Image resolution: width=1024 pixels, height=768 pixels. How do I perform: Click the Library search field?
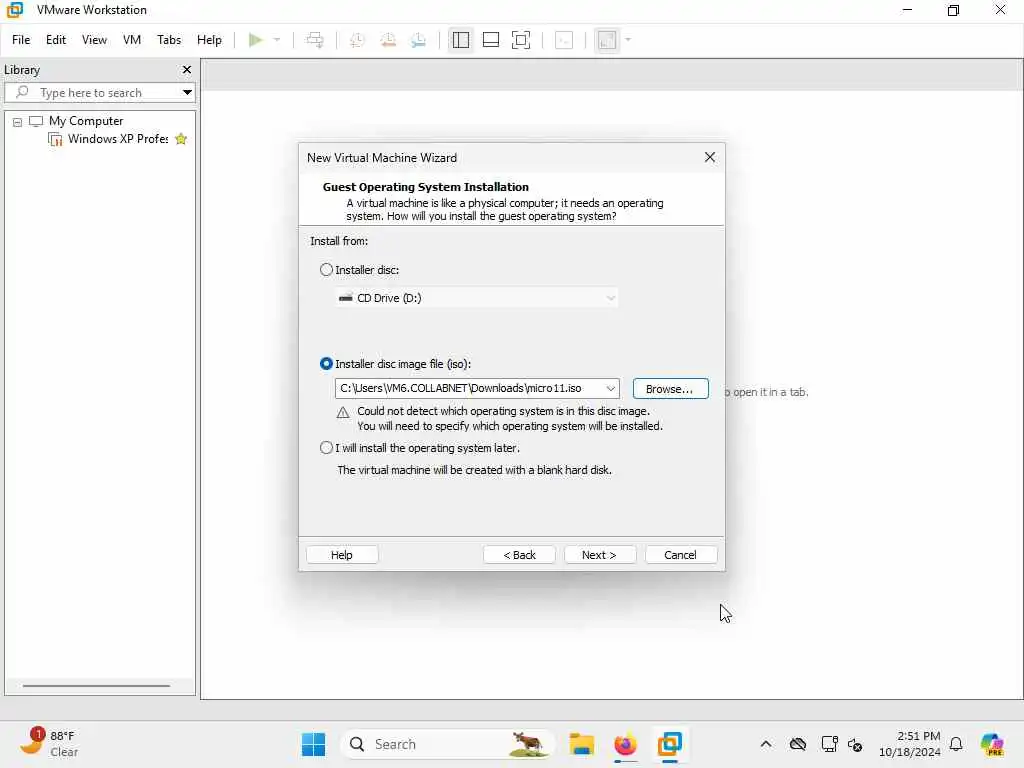pyautogui.click(x=100, y=92)
